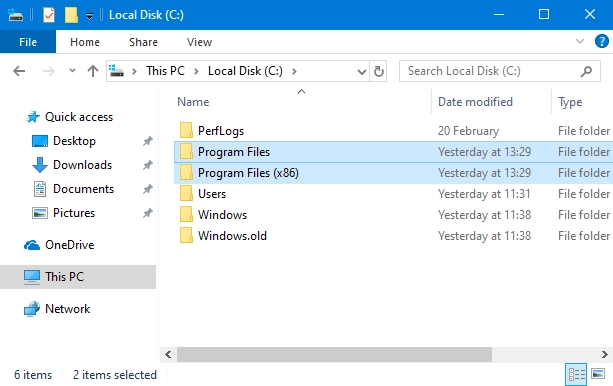
Task: Go back with the left arrow
Action: click(19, 71)
